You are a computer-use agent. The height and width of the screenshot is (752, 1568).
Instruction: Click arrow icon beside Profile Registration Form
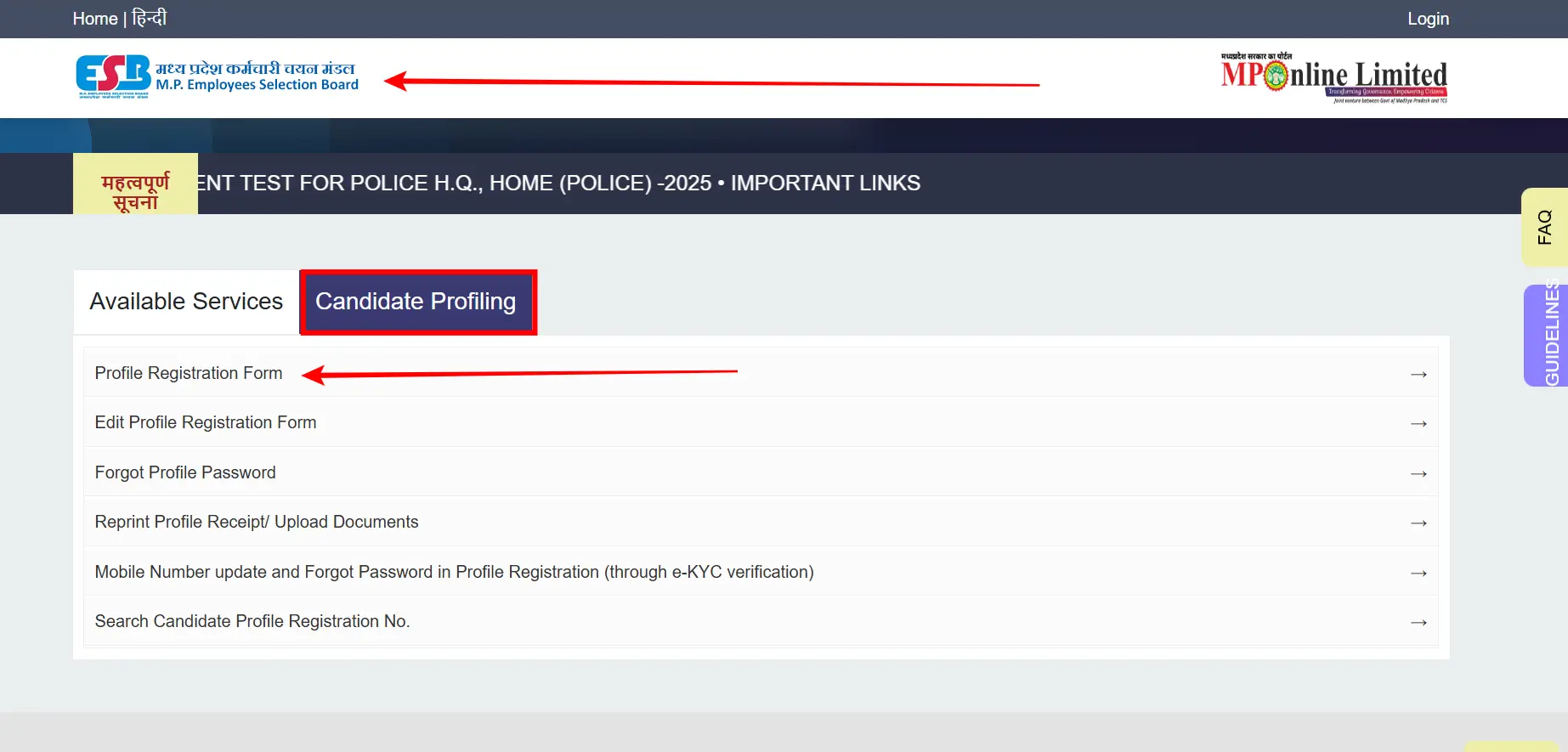[x=1418, y=374]
